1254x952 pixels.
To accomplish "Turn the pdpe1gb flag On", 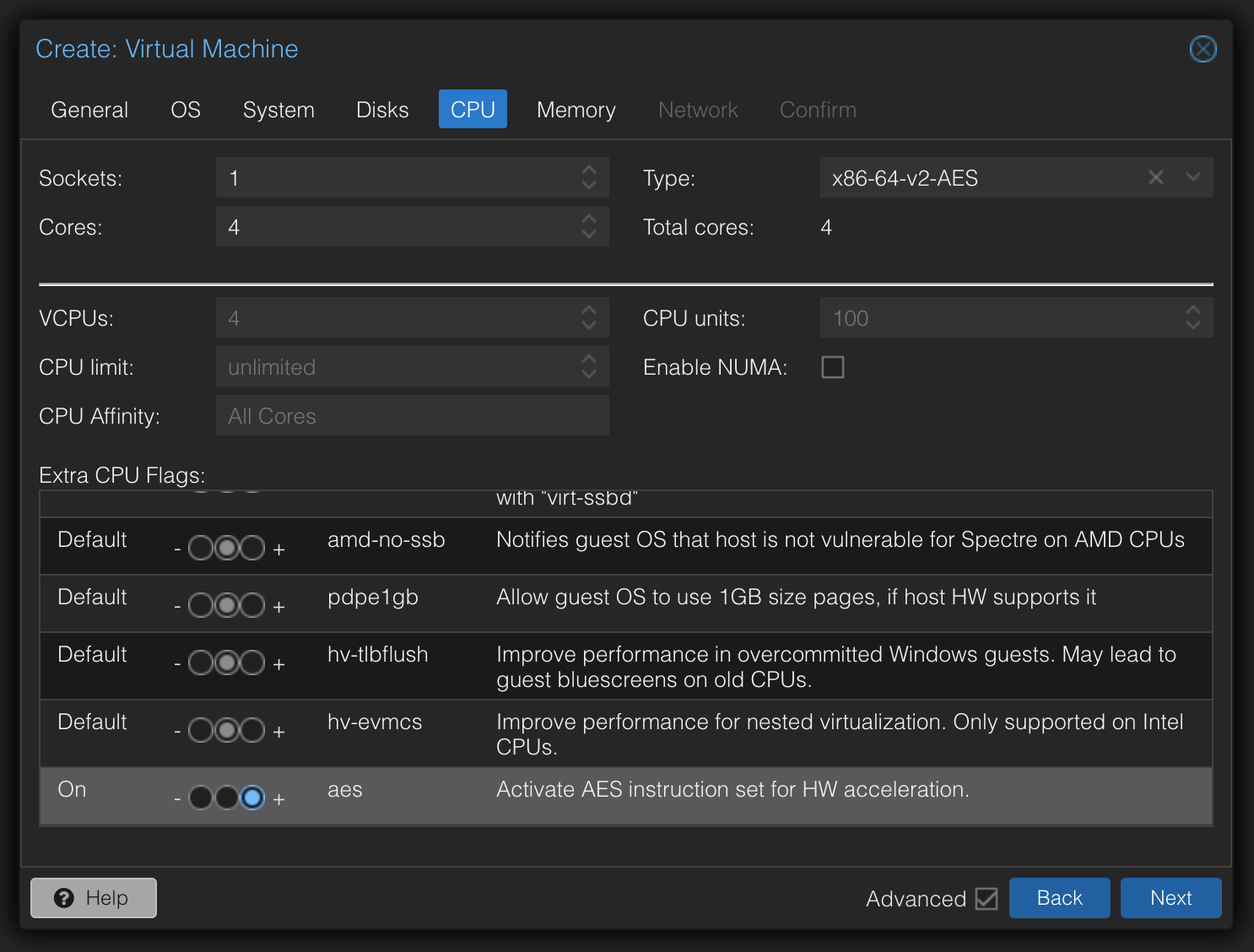I will pyautogui.click(x=252, y=605).
